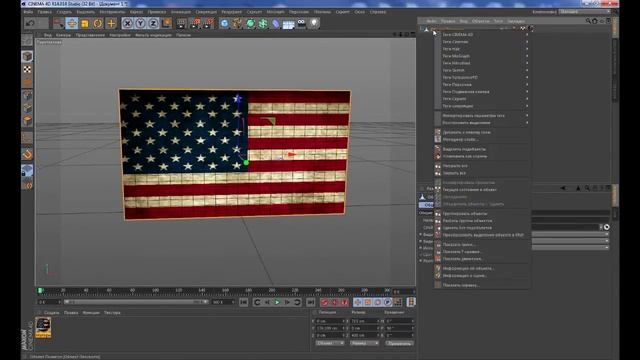Open the Создать menu in material manager
The width and height of the screenshot is (640, 360).
pyautogui.click(x=52, y=313)
